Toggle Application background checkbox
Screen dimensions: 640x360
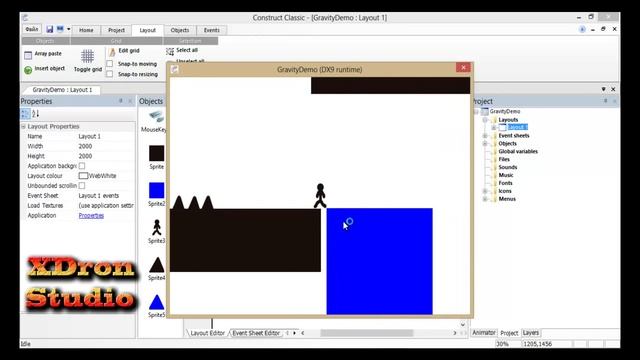coord(82,166)
